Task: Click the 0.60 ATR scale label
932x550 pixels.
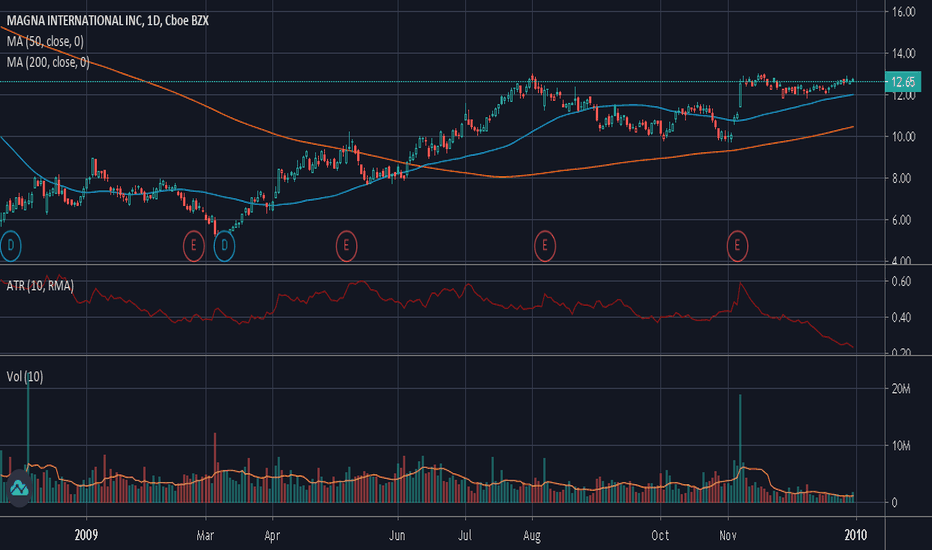Action: pos(901,281)
